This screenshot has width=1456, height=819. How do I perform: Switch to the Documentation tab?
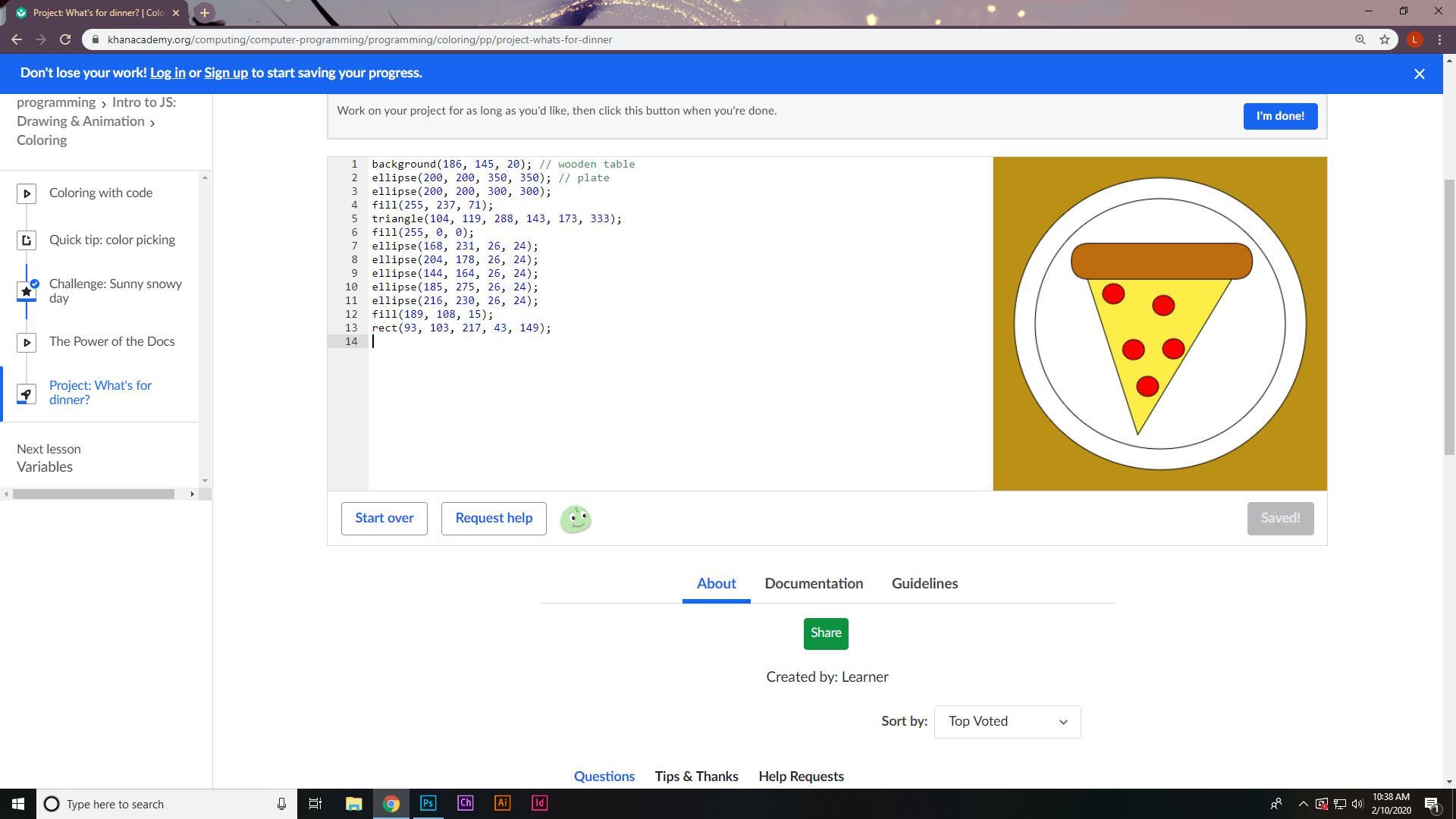pos(813,583)
